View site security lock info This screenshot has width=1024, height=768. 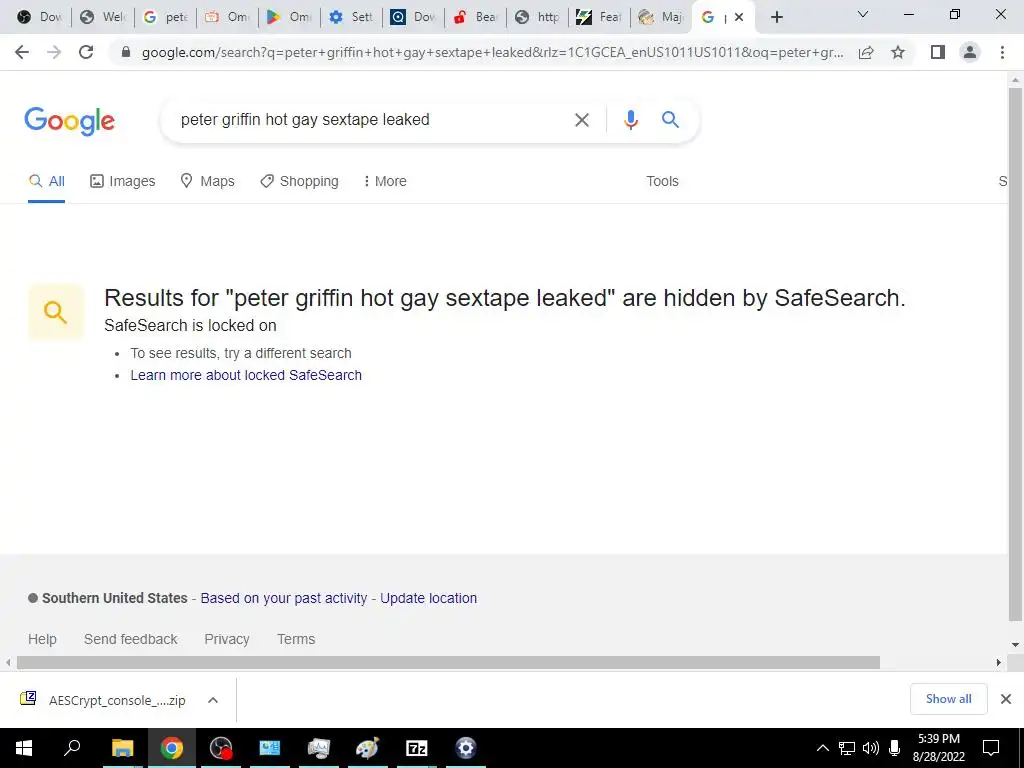(x=126, y=52)
